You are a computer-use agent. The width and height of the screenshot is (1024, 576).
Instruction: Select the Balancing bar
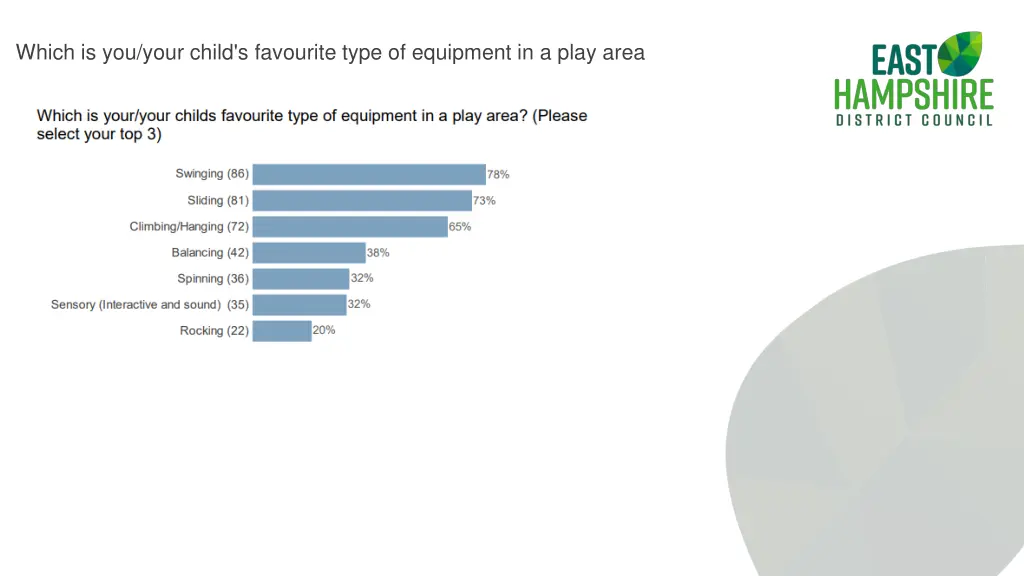[x=309, y=253]
